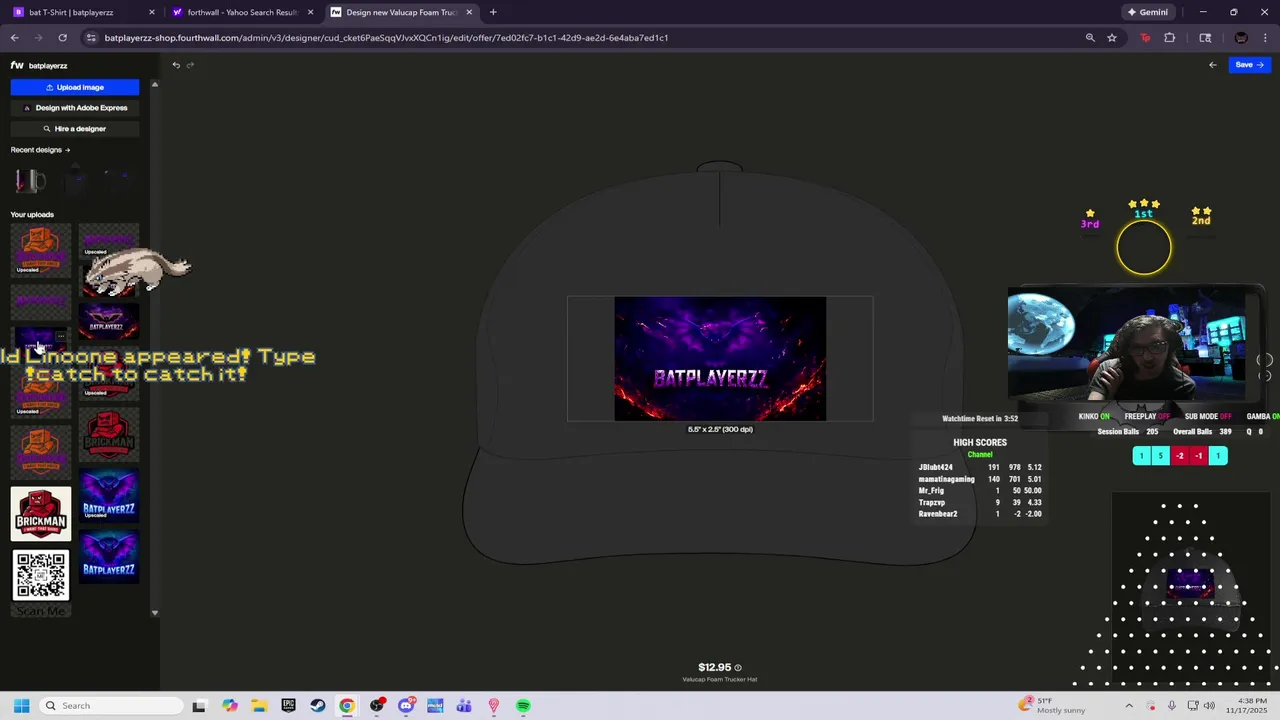
Task: Focus the address bar URL
Action: [386, 38]
